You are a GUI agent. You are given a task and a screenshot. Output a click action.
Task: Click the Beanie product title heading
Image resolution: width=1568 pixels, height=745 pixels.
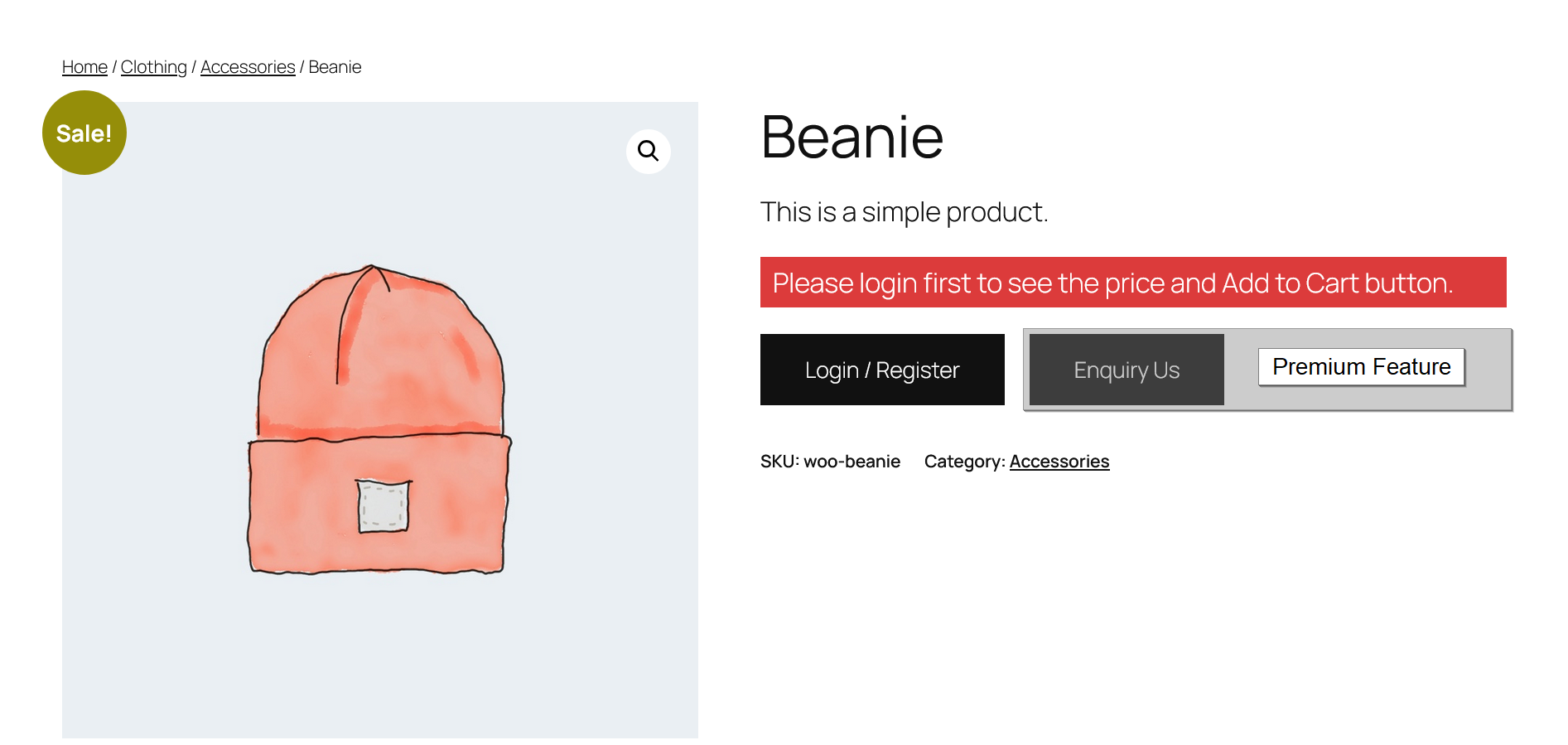(x=852, y=137)
